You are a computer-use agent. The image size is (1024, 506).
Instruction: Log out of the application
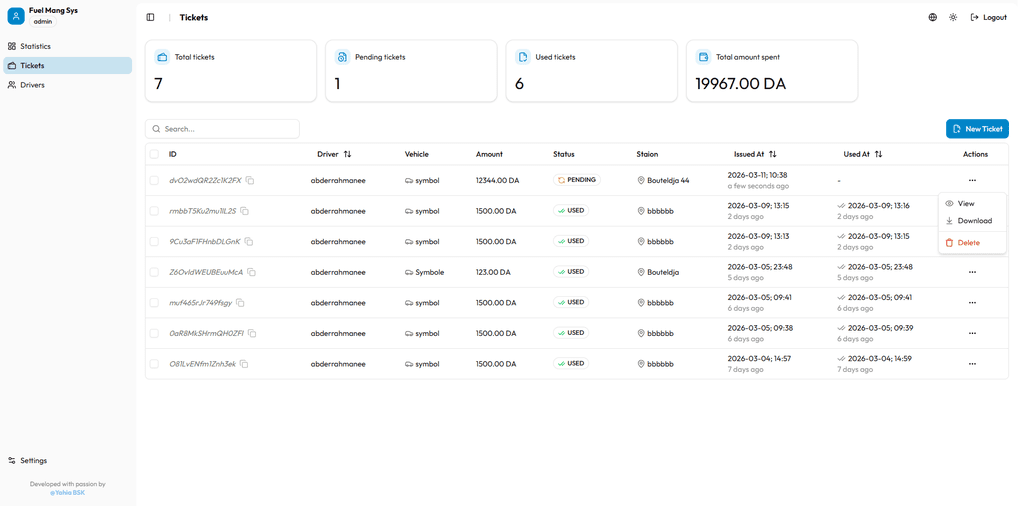point(988,17)
